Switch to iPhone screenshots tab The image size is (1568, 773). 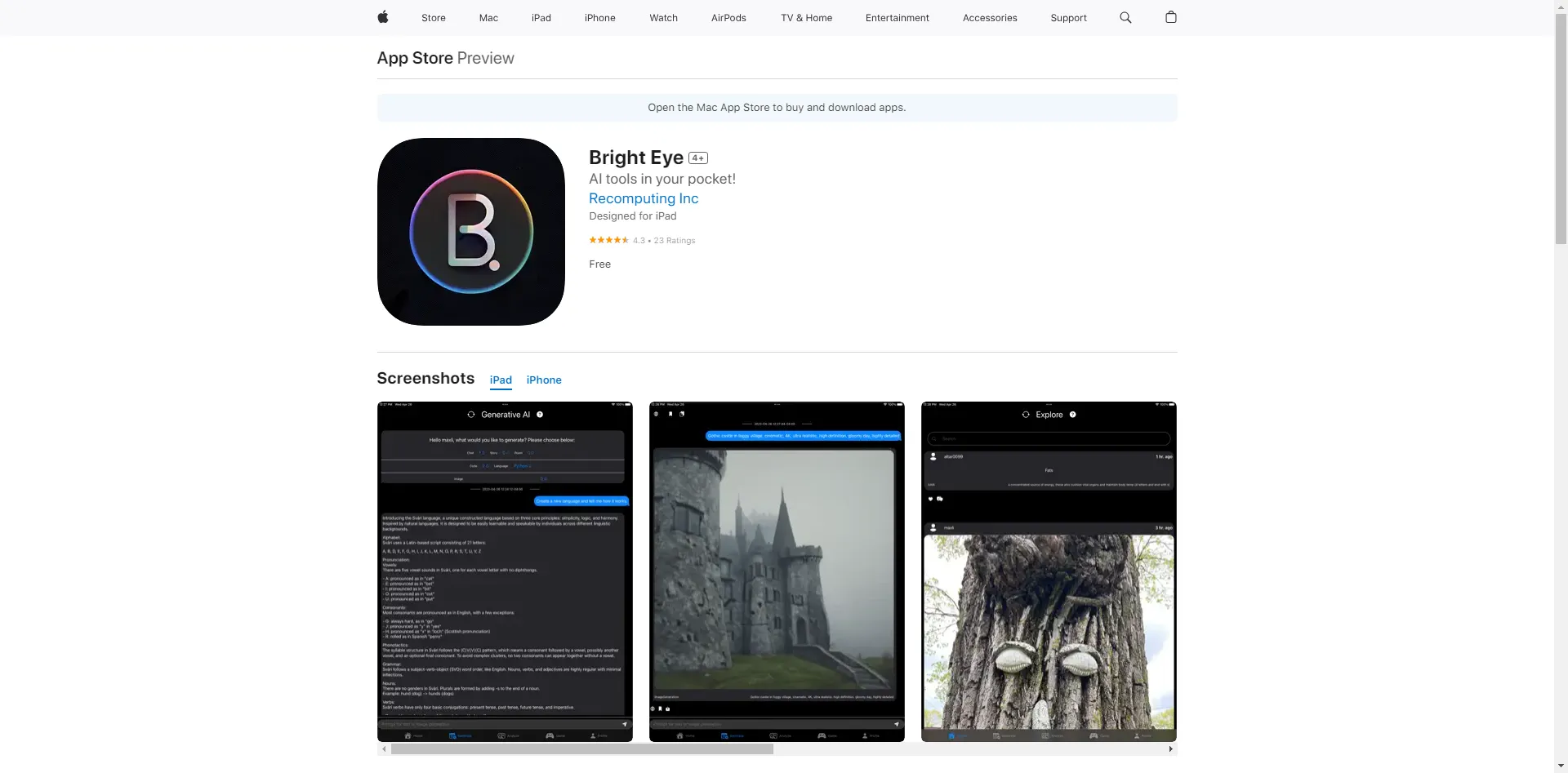(543, 380)
